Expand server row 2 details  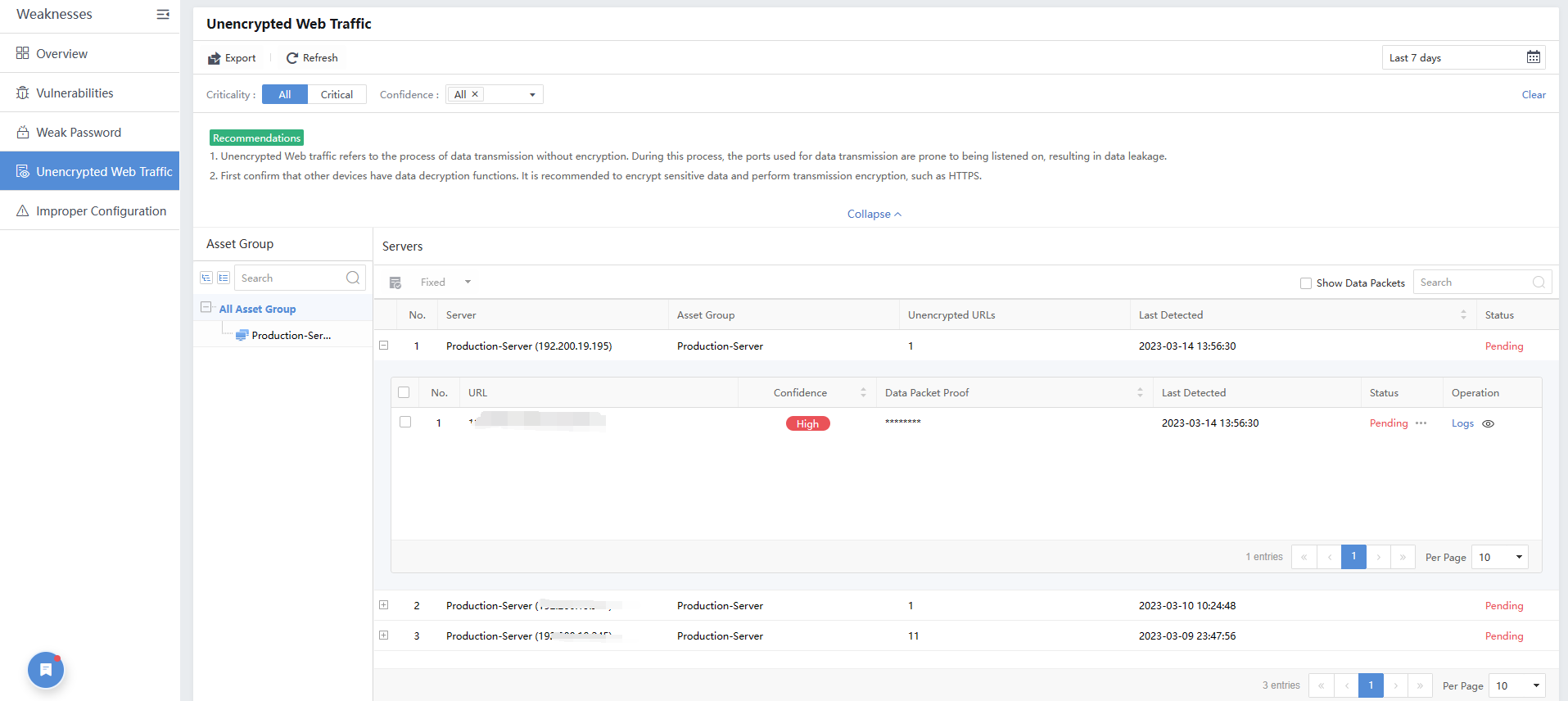pos(383,605)
